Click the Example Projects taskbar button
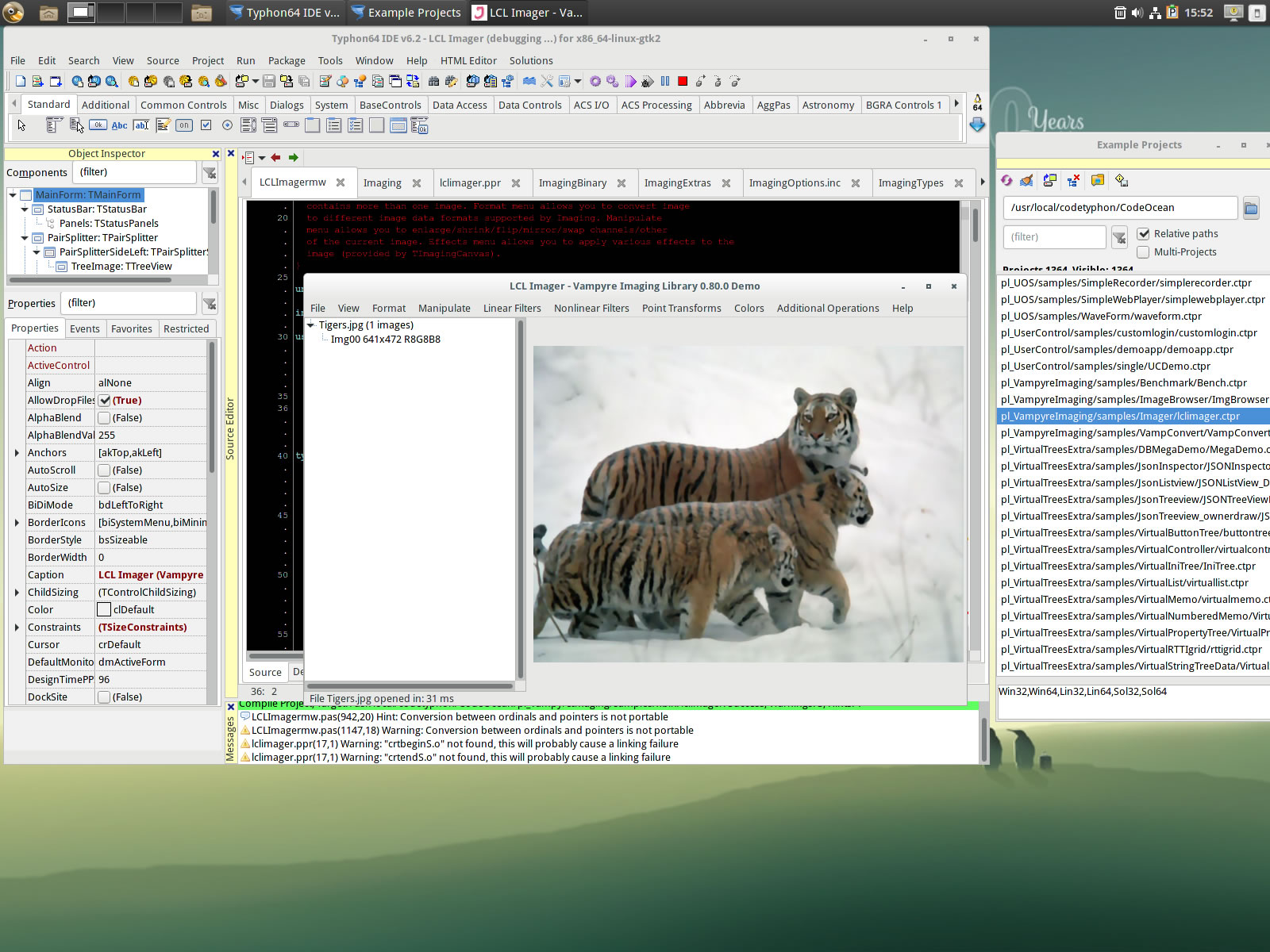This screenshot has width=1270, height=952. (406, 12)
